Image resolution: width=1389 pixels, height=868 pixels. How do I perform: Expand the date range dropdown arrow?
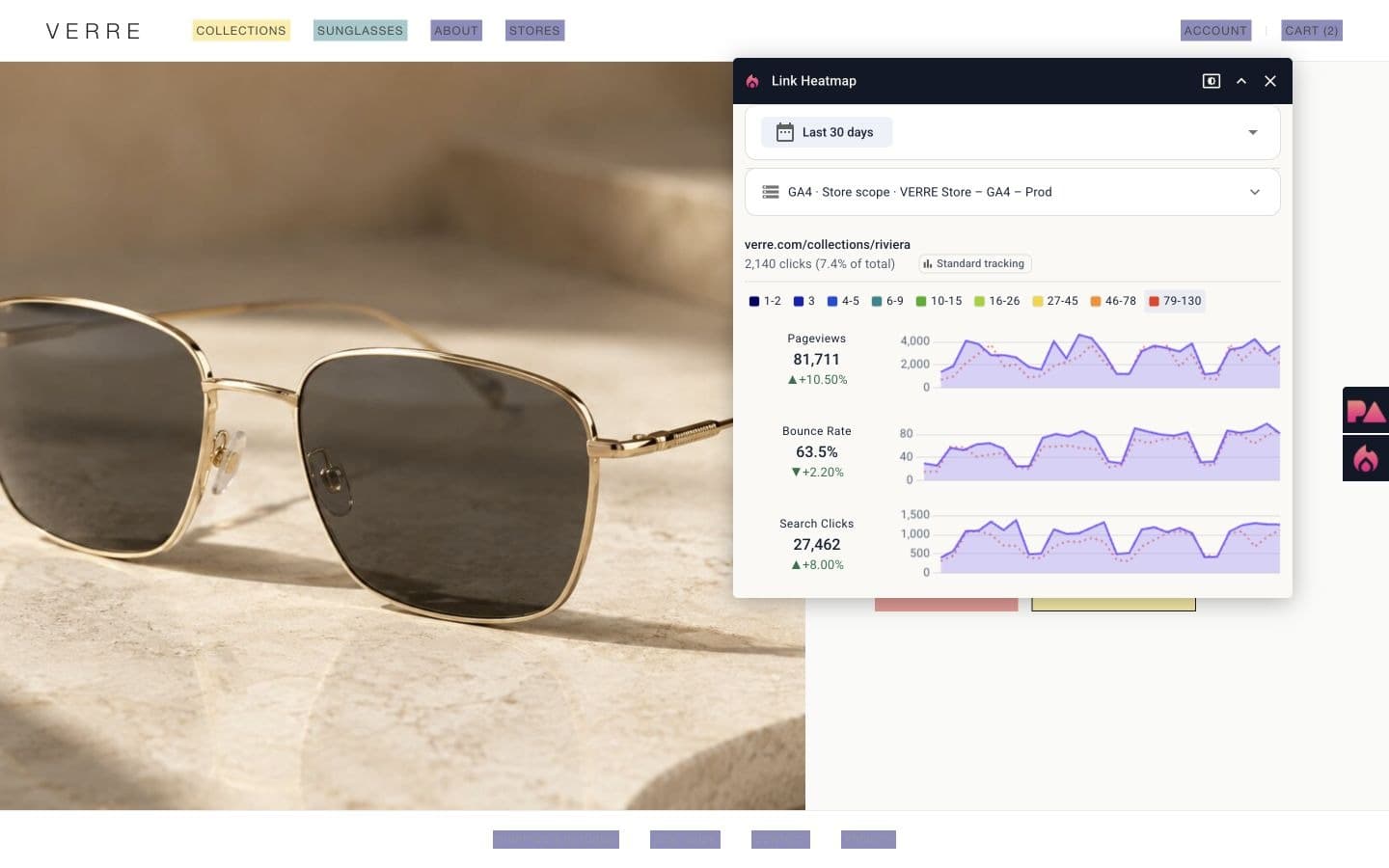[x=1253, y=132]
